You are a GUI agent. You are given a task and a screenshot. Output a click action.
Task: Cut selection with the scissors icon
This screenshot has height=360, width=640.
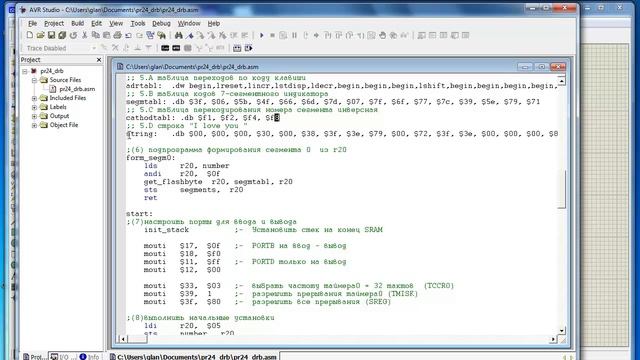pyautogui.click(x=84, y=36)
